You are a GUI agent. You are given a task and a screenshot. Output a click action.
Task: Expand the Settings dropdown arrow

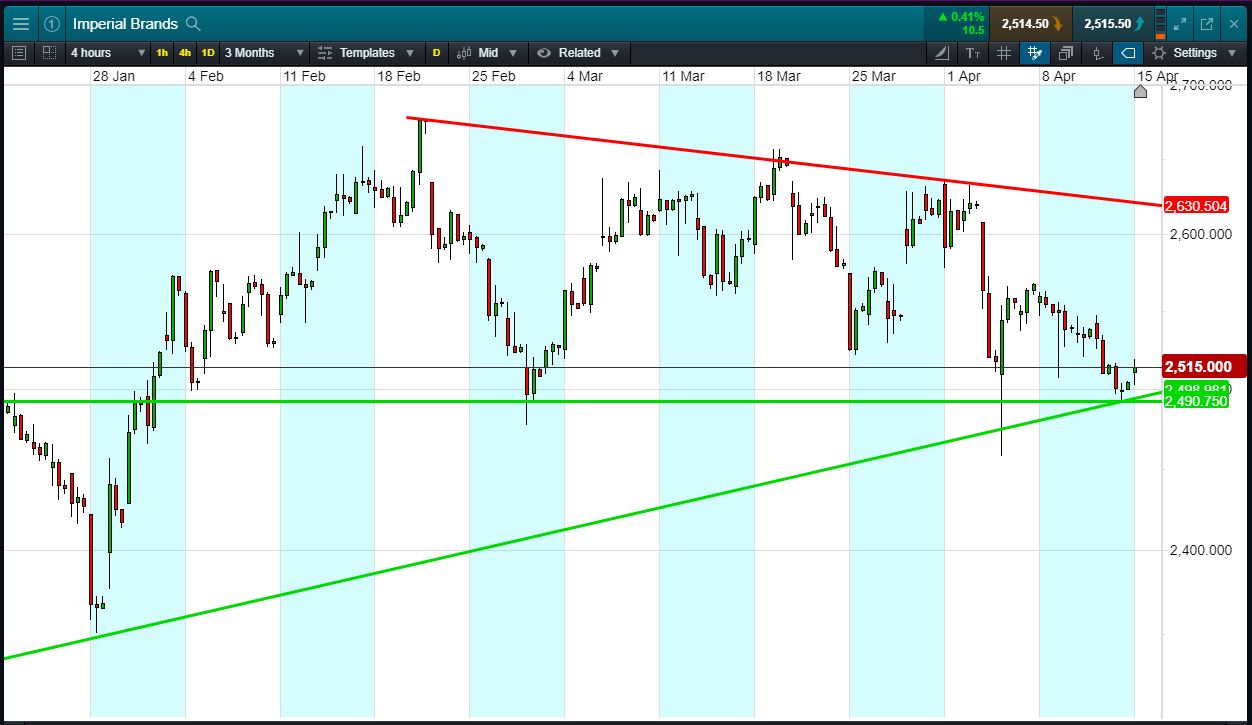coord(1232,53)
